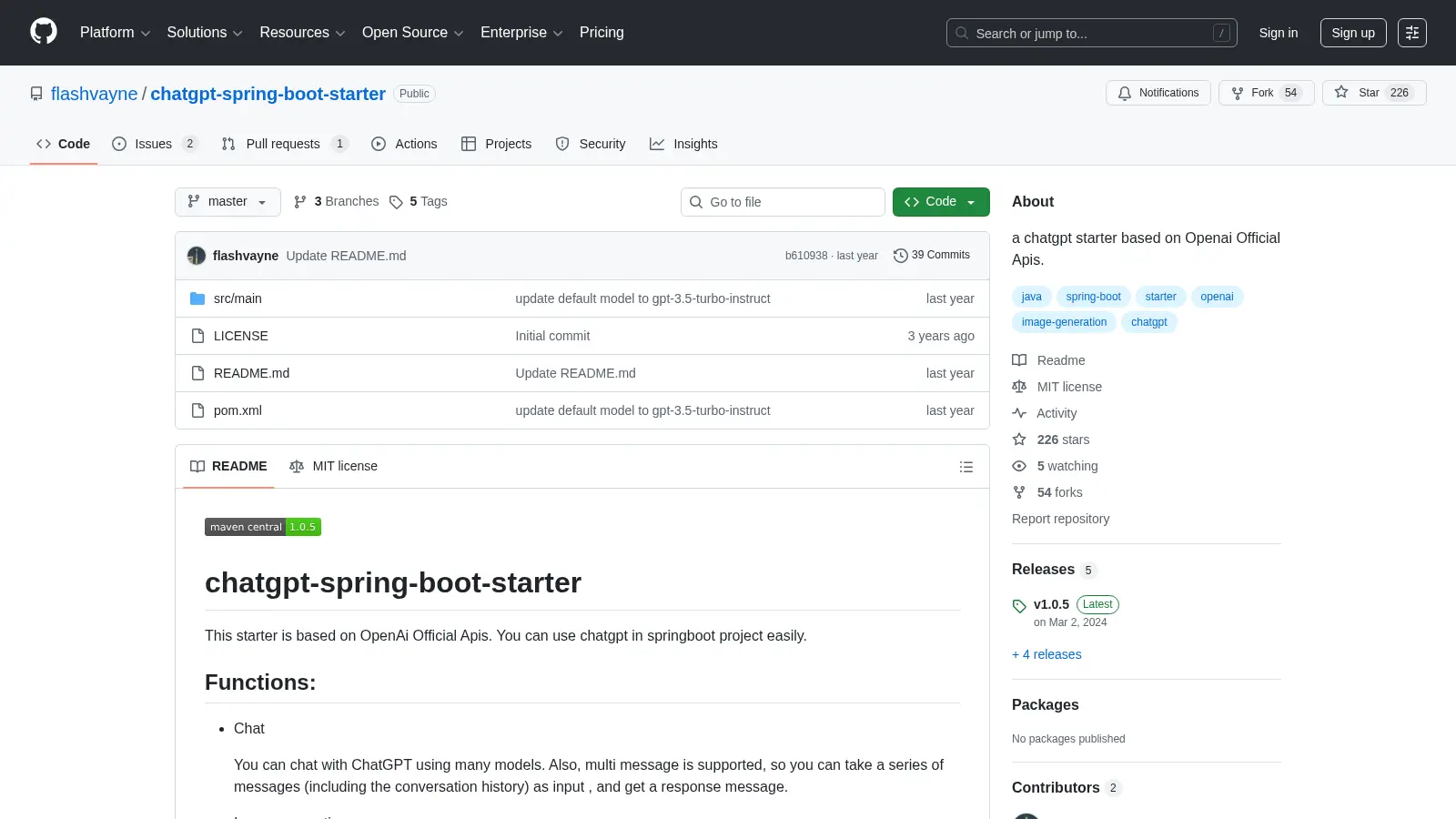Click the pom.xml file icon
1456x819 pixels.
pyautogui.click(x=197, y=410)
